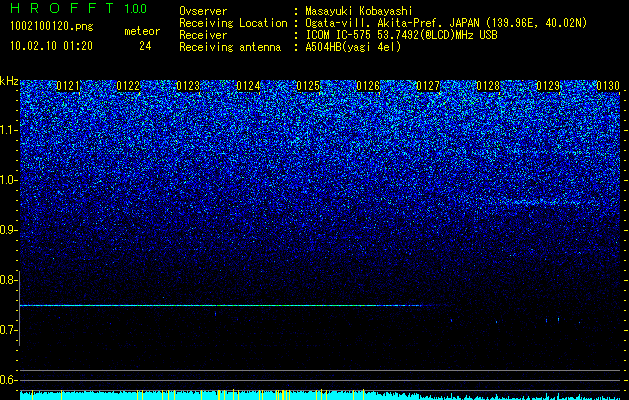Click the observer name Masayuki Kobayashi
Image resolution: width=629 pixels, height=400 pixels.
[359, 11]
